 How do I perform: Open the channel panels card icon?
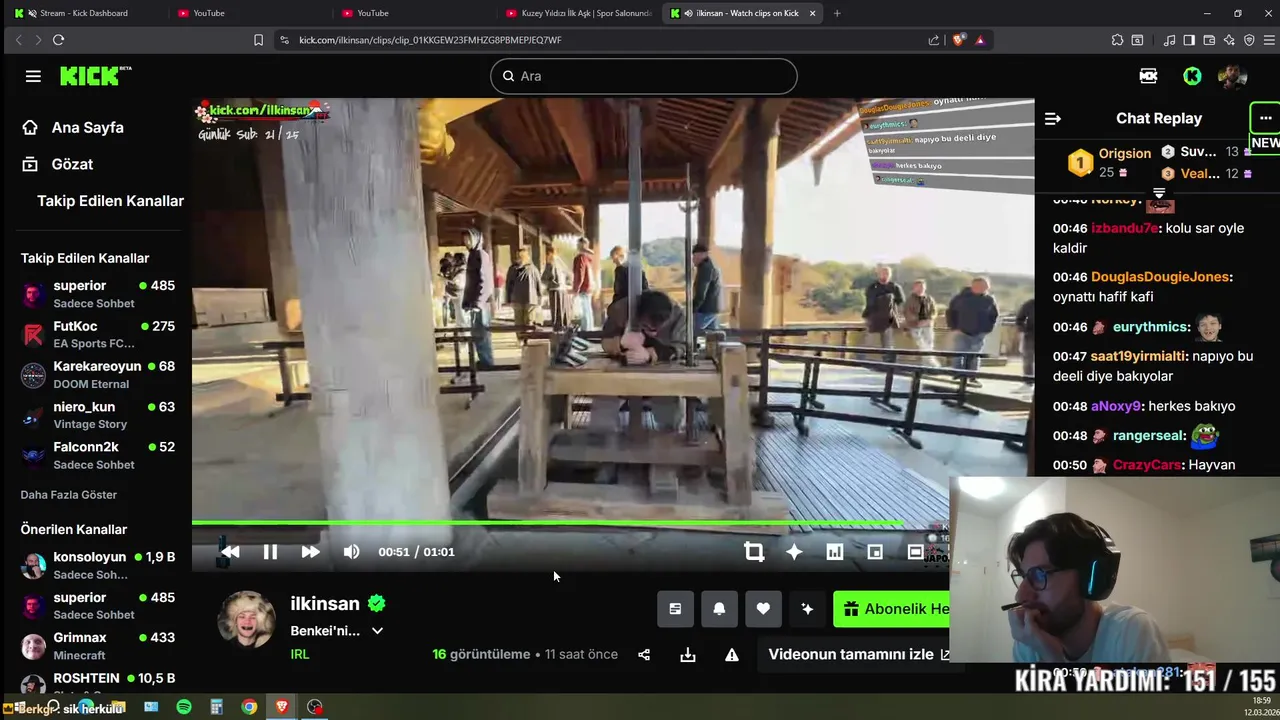(675, 609)
